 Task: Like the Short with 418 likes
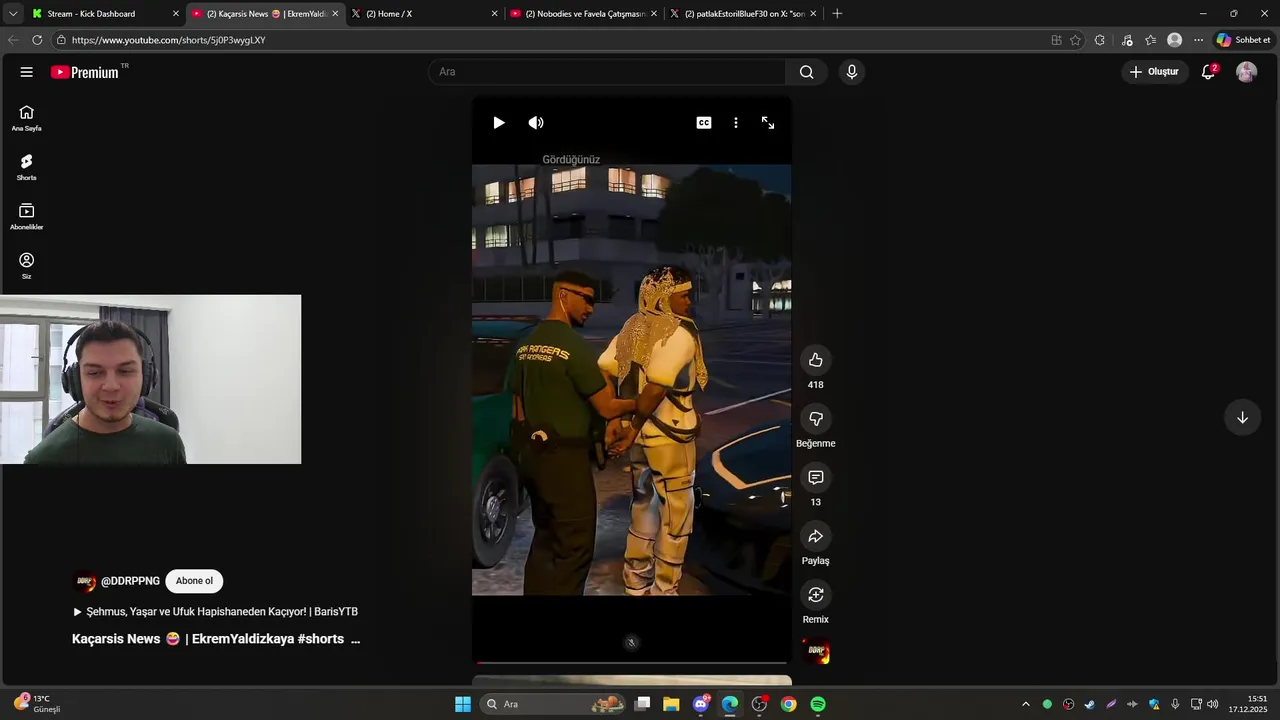point(816,360)
